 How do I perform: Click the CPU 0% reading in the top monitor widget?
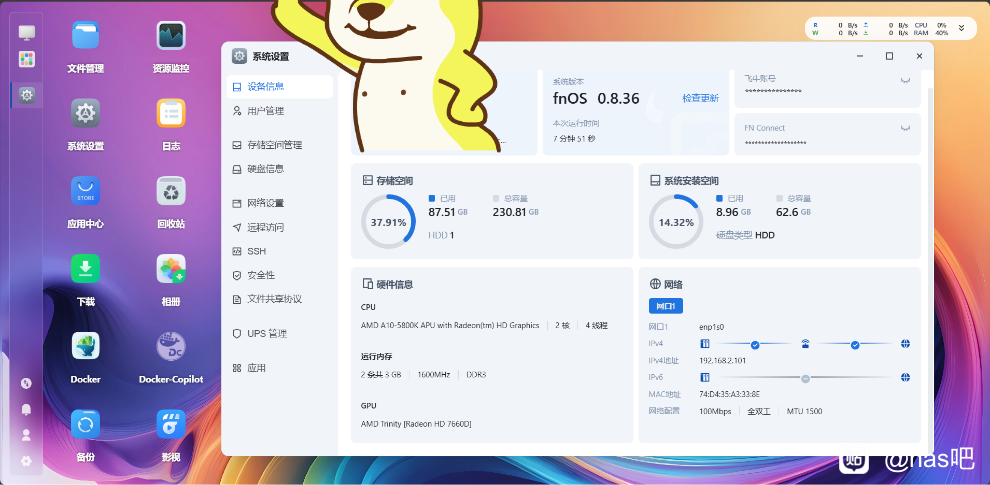[x=931, y=25]
